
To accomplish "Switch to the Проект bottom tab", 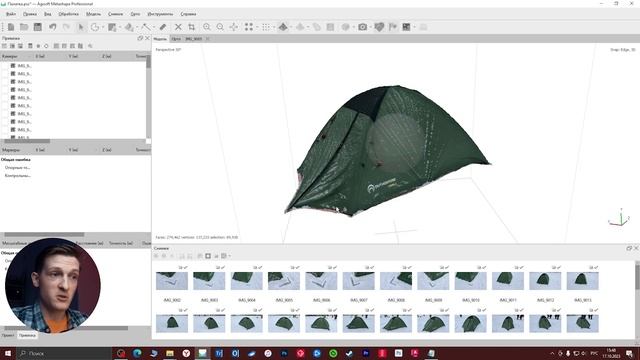I will [8, 335].
